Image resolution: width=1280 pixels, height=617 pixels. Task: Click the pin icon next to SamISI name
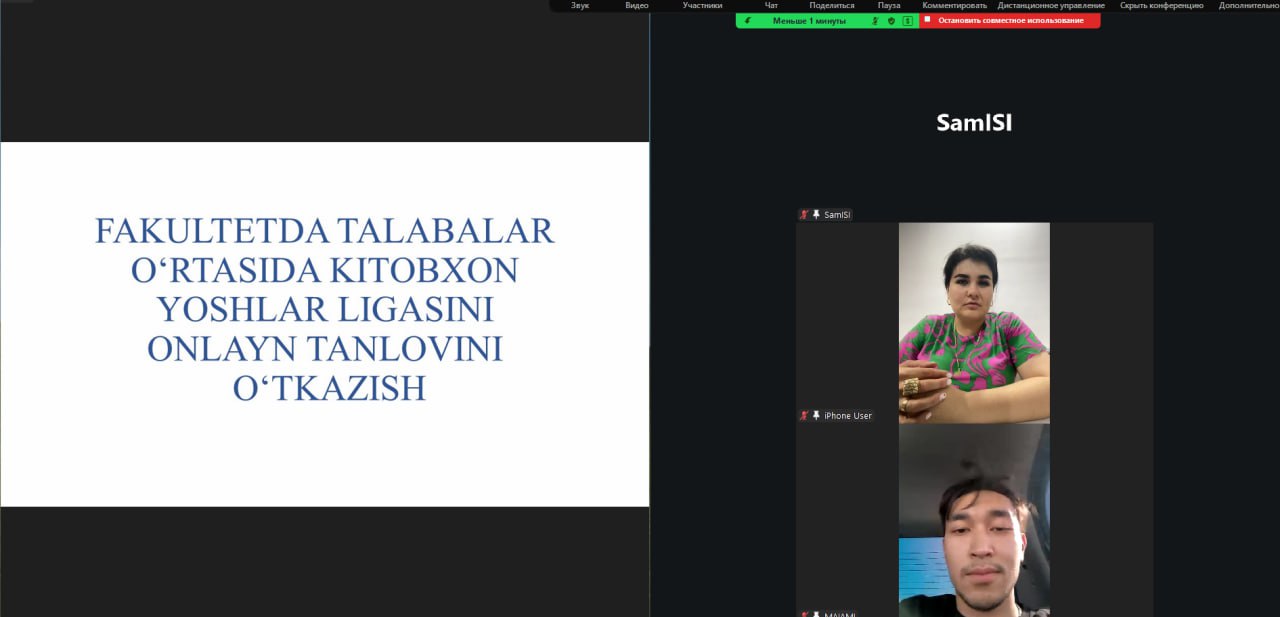pos(816,215)
